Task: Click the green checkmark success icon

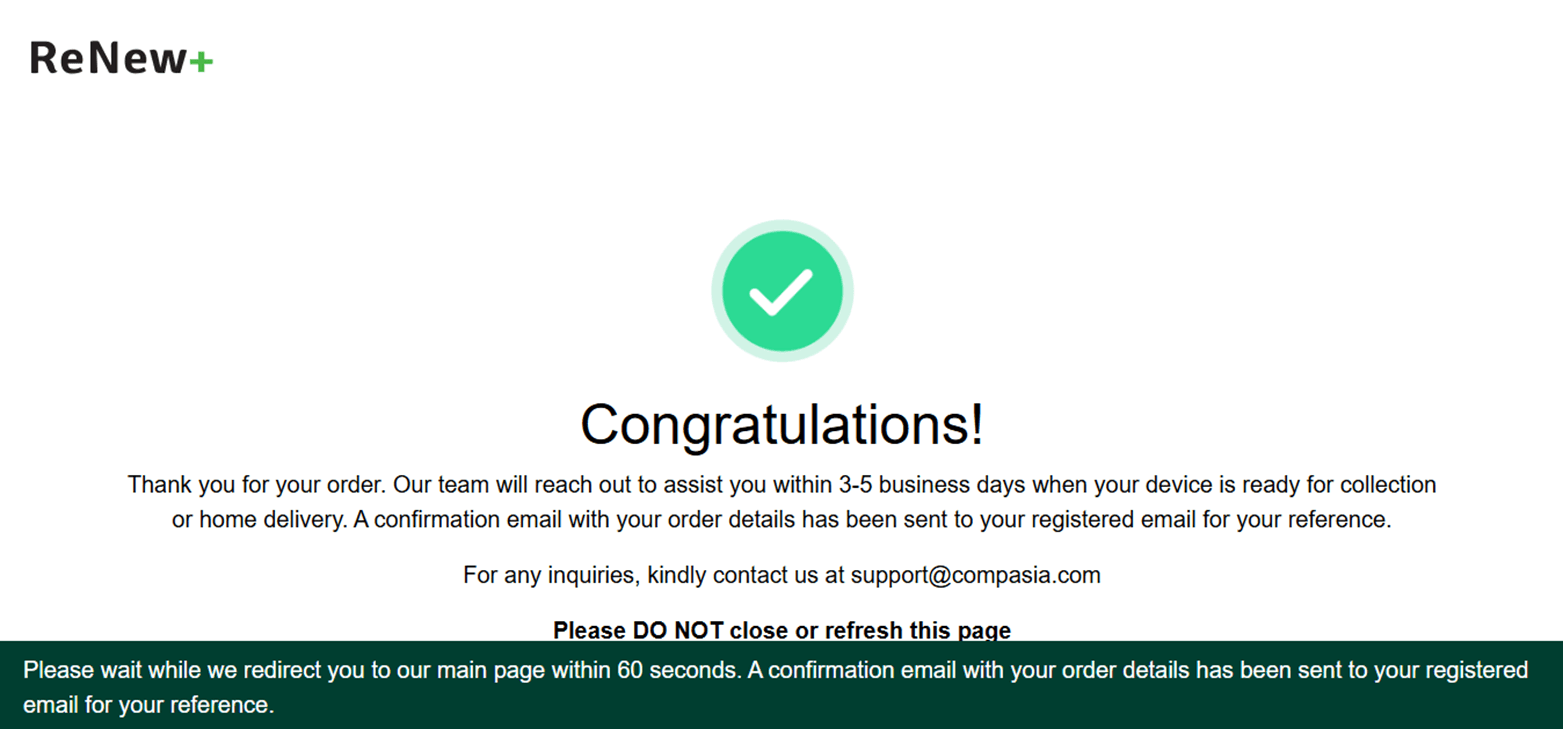Action: click(782, 291)
